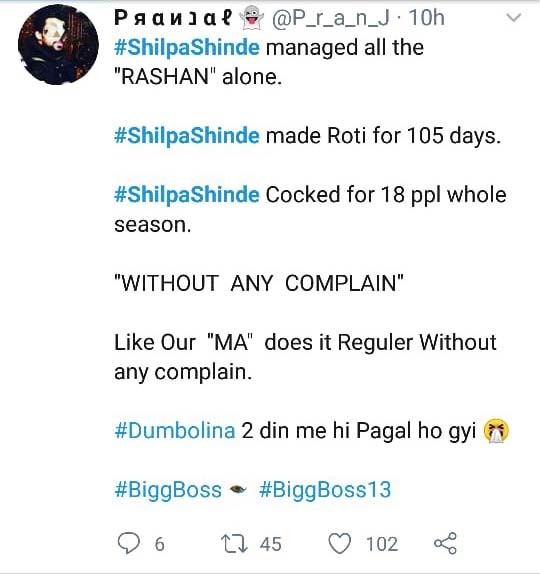The height and width of the screenshot is (578, 540).
Task: Click the @P_r_a_n_J handle
Action: click(x=331, y=18)
